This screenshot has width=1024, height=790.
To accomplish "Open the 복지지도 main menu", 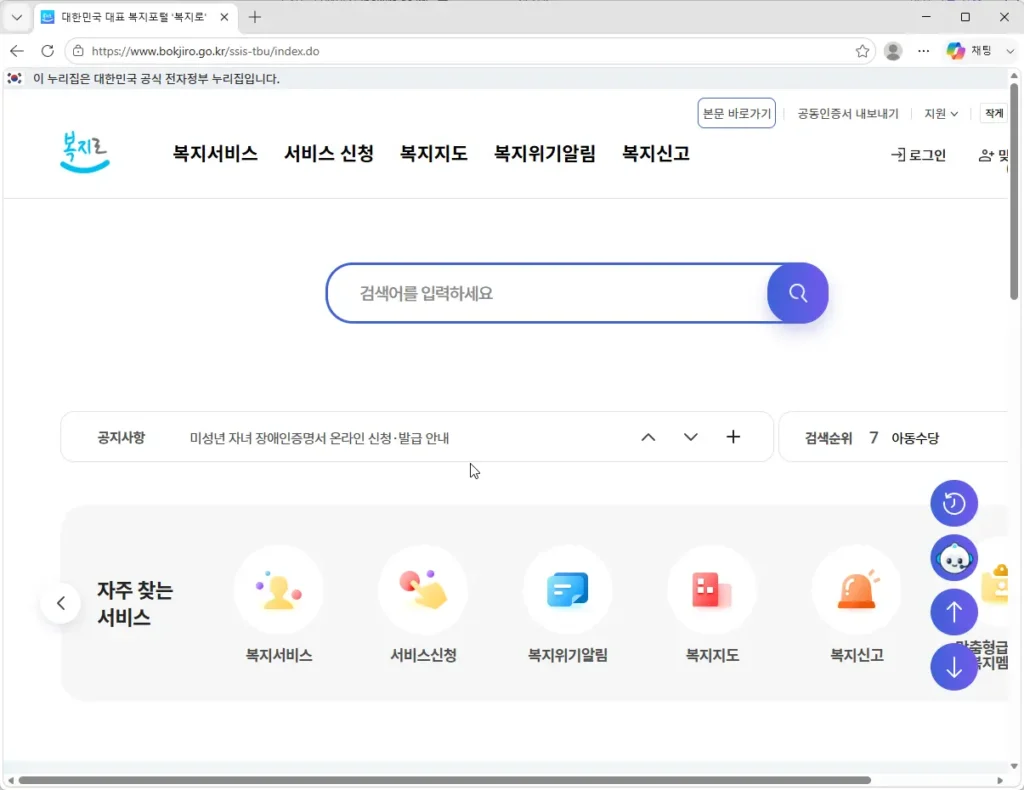I will click(434, 153).
